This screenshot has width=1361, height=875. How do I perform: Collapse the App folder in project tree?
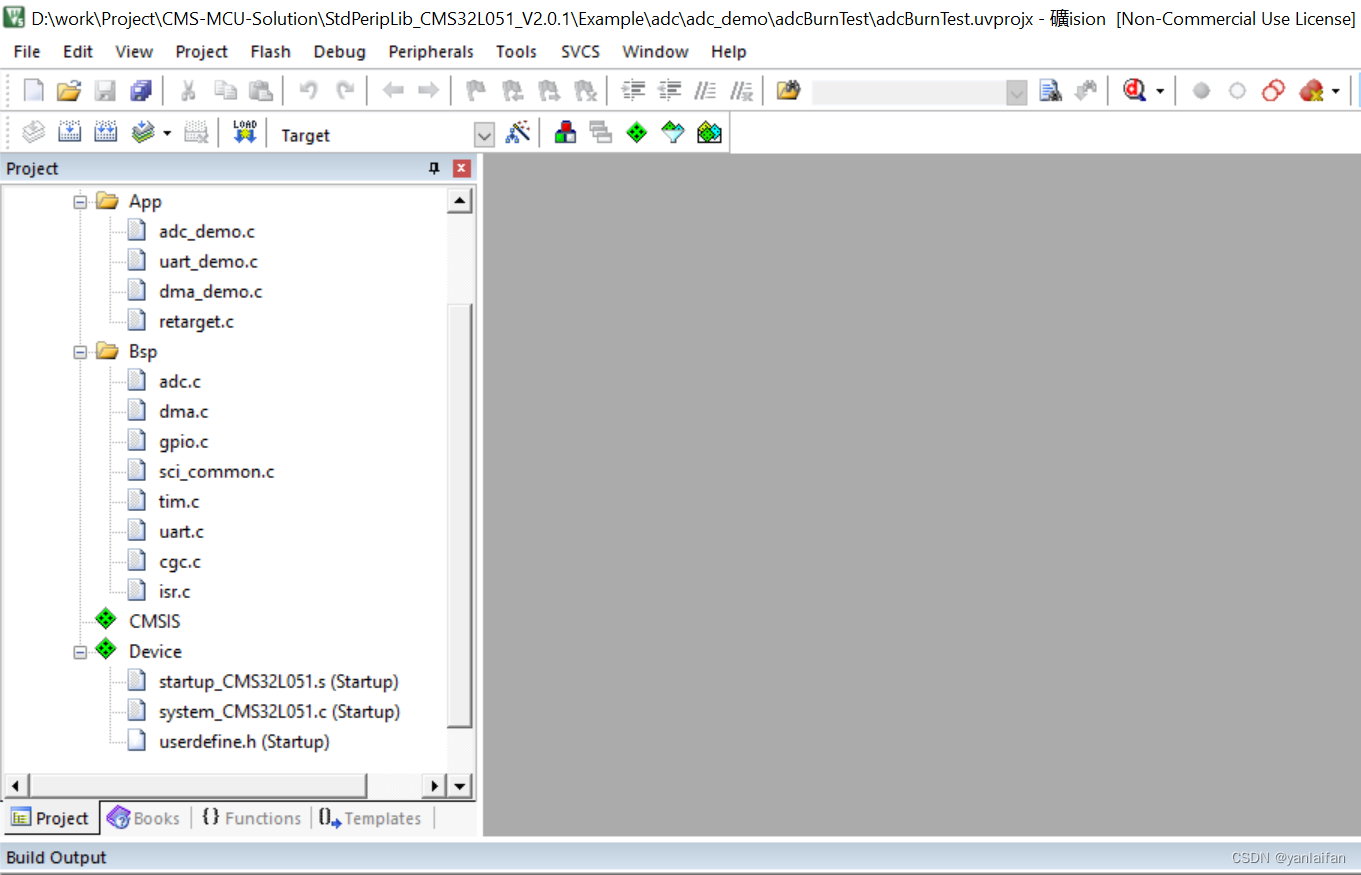coord(80,201)
